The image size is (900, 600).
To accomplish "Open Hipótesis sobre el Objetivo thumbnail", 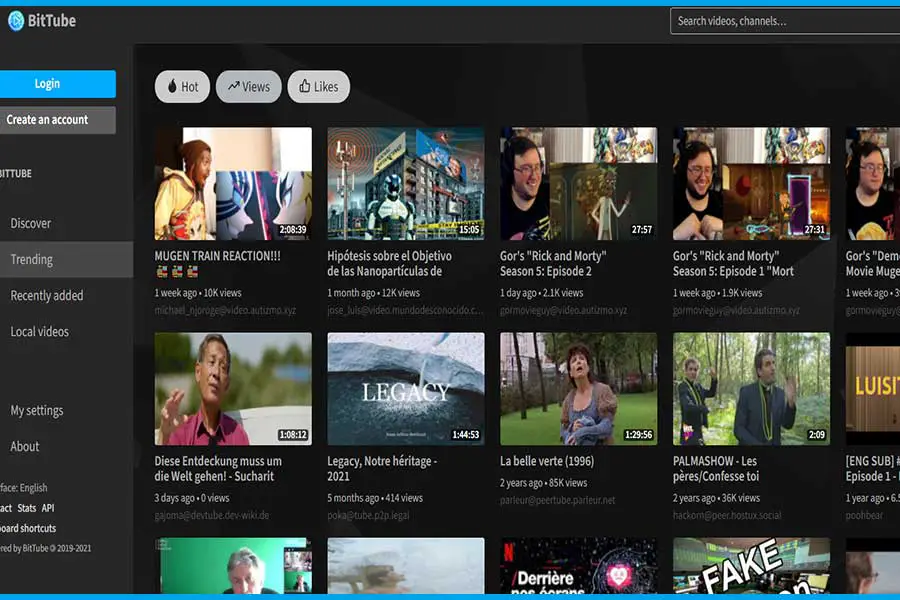I will pyautogui.click(x=406, y=184).
